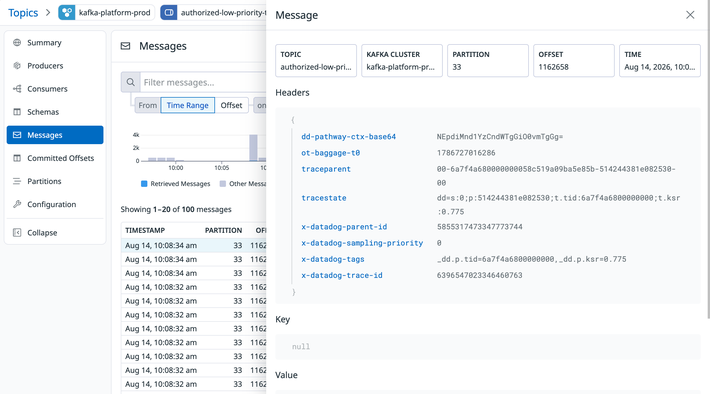Focus the Filter messages input

point(203,82)
